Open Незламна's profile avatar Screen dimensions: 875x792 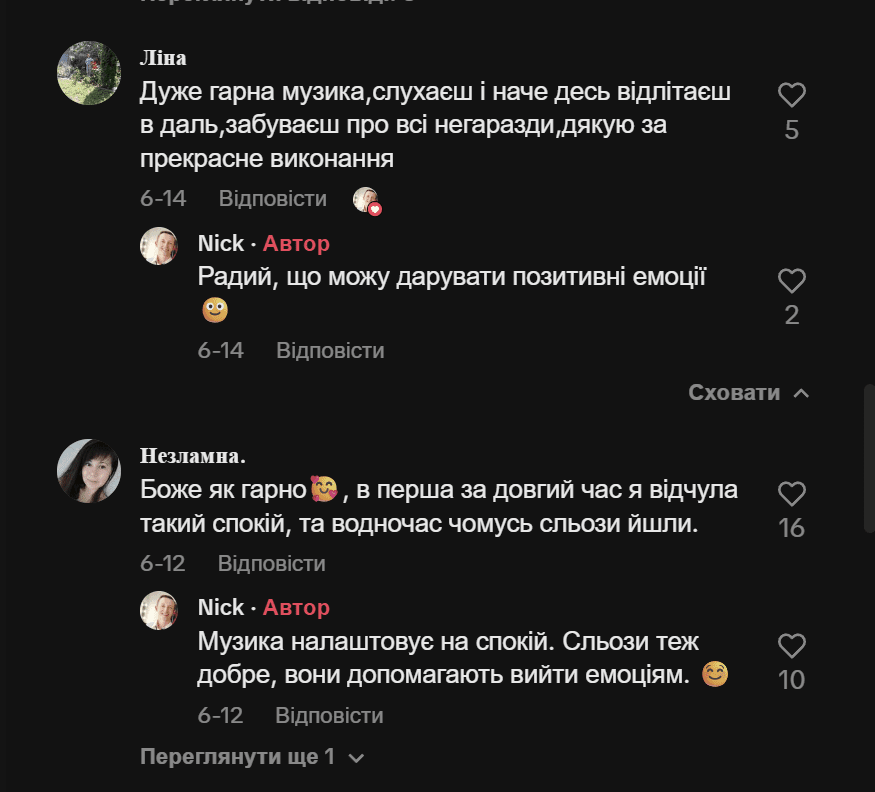coord(89,470)
